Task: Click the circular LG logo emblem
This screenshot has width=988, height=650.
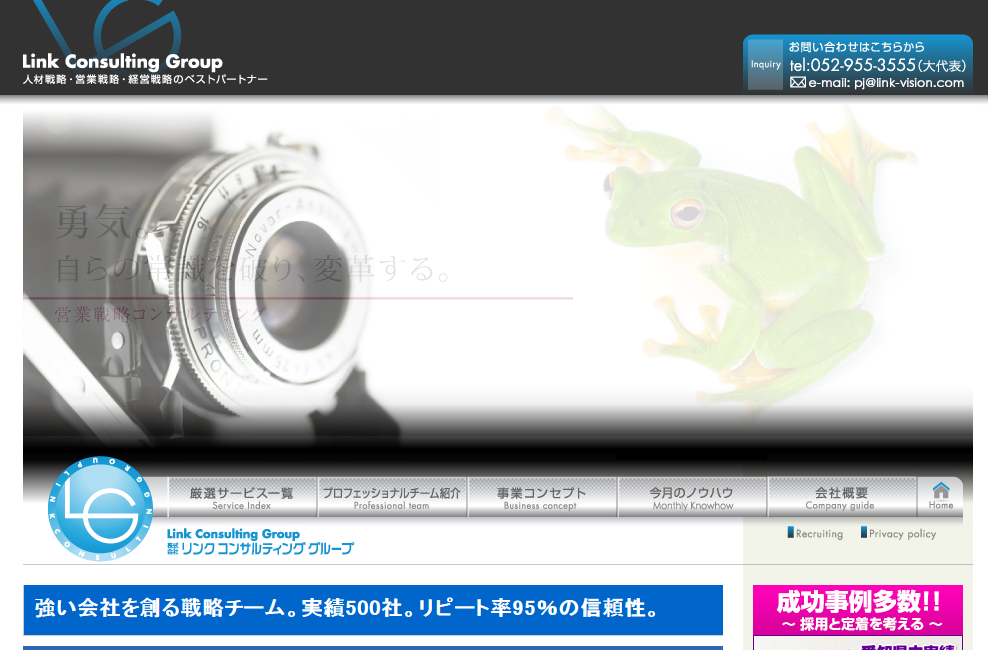Action: (100, 508)
